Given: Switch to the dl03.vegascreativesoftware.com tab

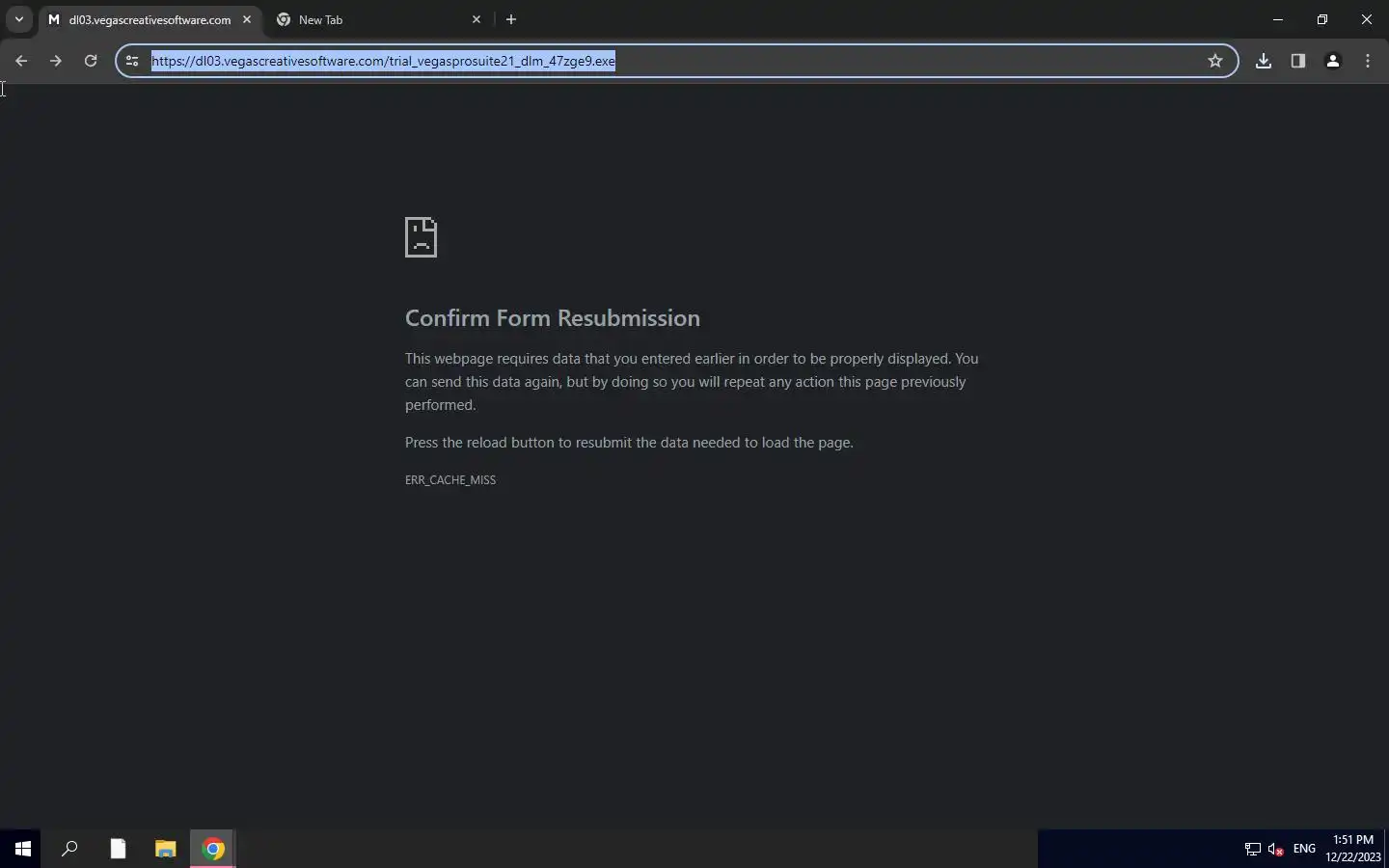Looking at the screenshot, I should coord(150,19).
